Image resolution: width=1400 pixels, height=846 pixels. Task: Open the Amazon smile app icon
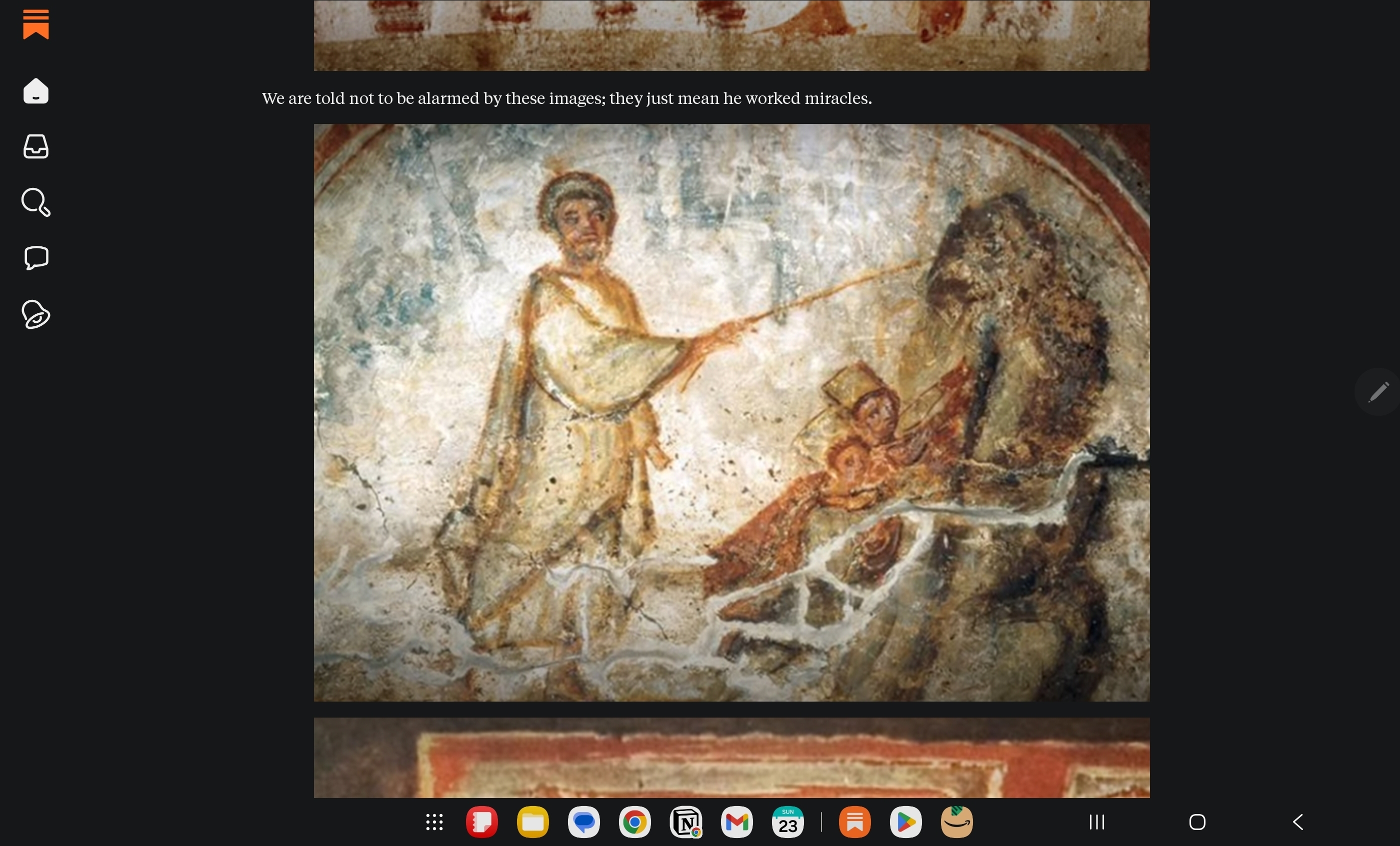point(957,822)
